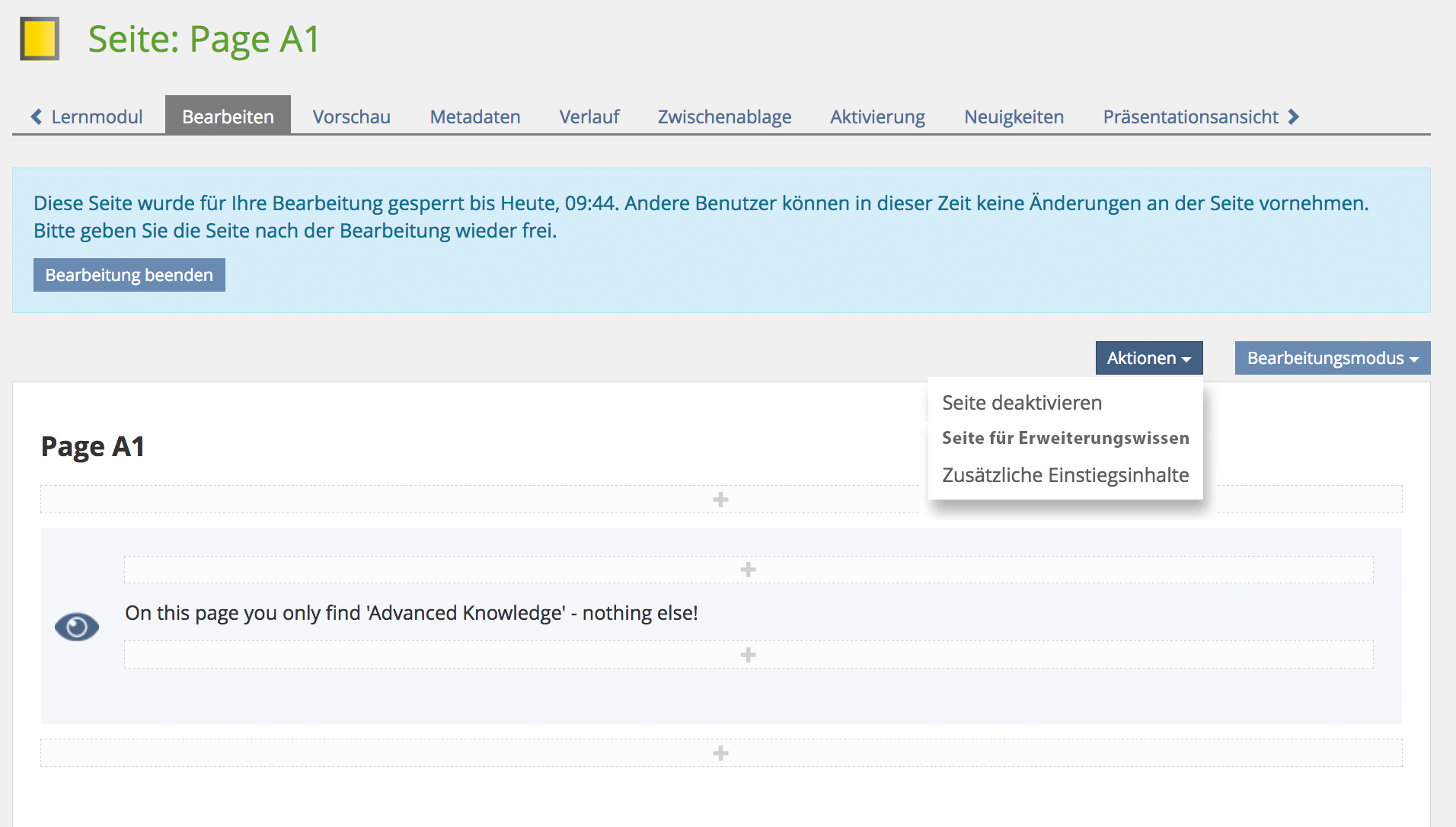Click the left chevron before Lernmodul

tap(36, 117)
